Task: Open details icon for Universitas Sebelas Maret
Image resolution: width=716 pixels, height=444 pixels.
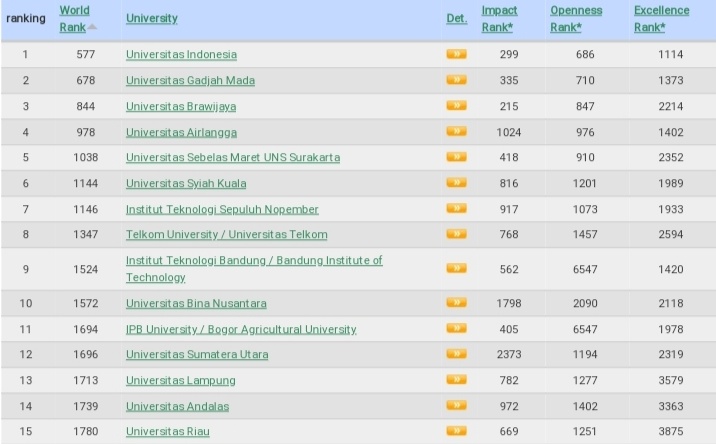Action: point(456,157)
